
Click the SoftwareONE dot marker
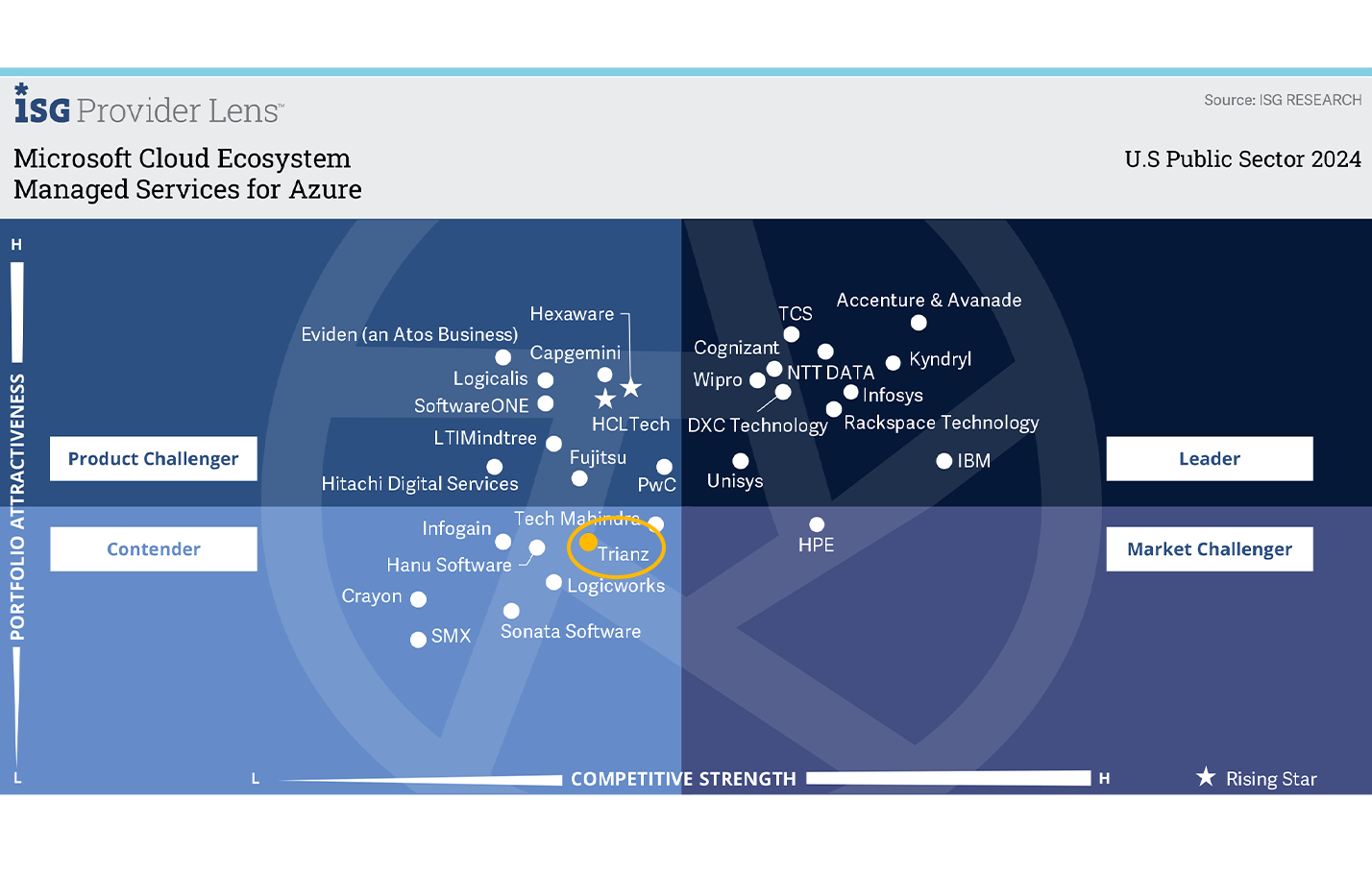(545, 403)
